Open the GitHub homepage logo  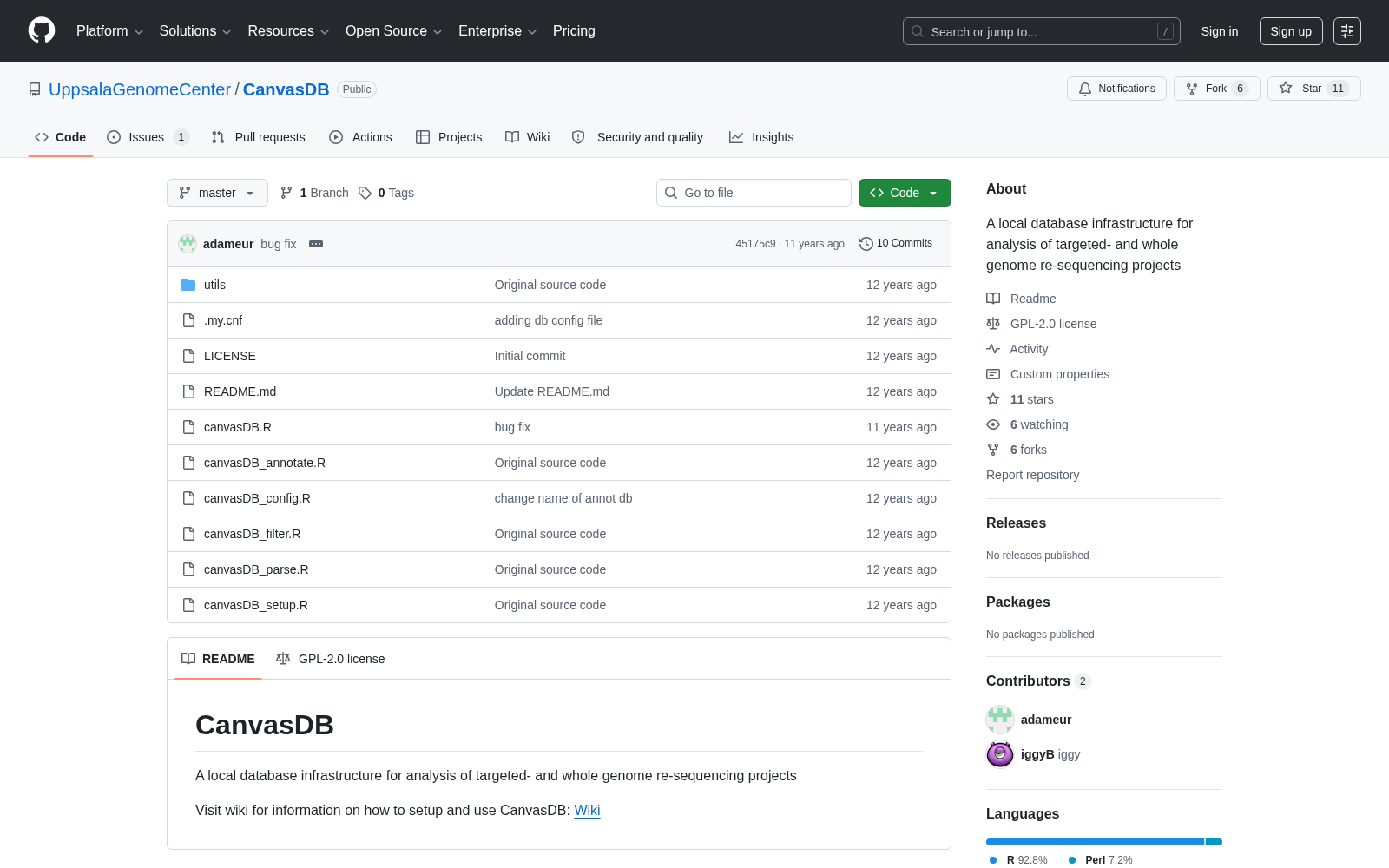42,30
